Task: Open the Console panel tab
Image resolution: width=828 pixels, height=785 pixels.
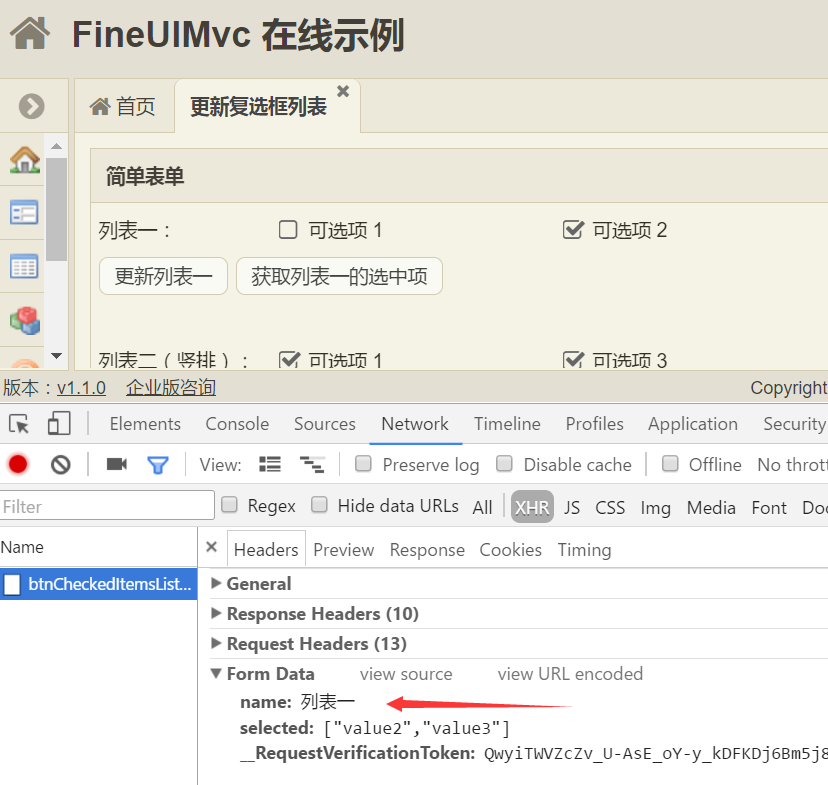Action: [237, 424]
